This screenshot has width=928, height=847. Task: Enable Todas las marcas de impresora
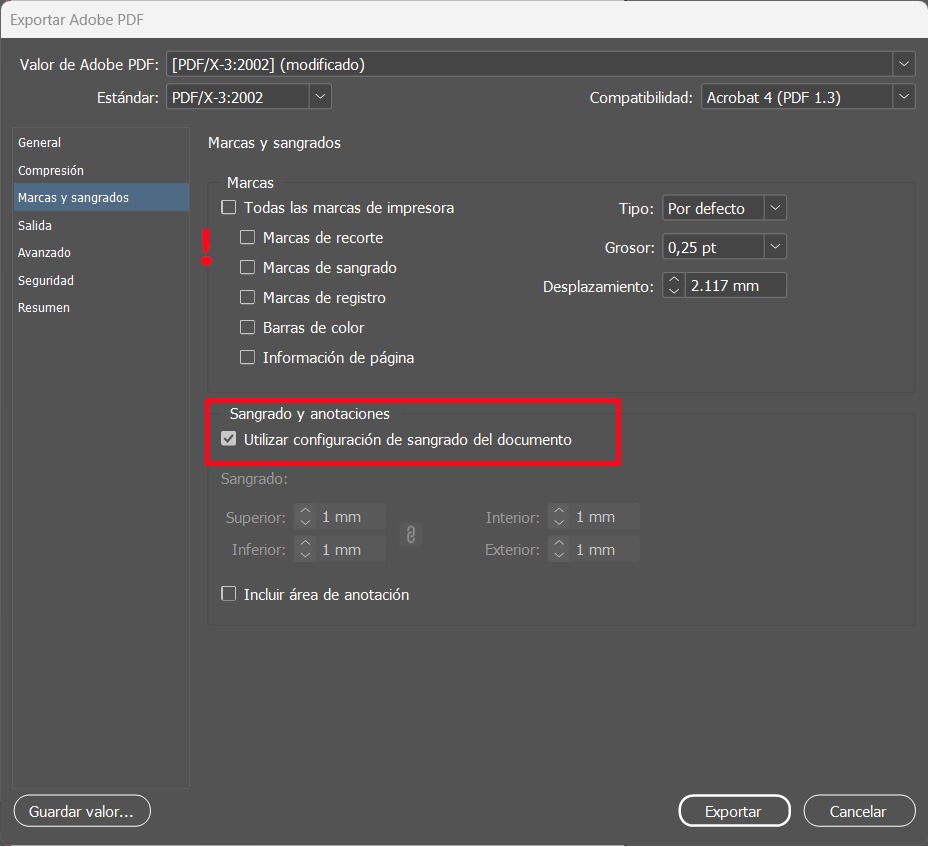click(229, 208)
